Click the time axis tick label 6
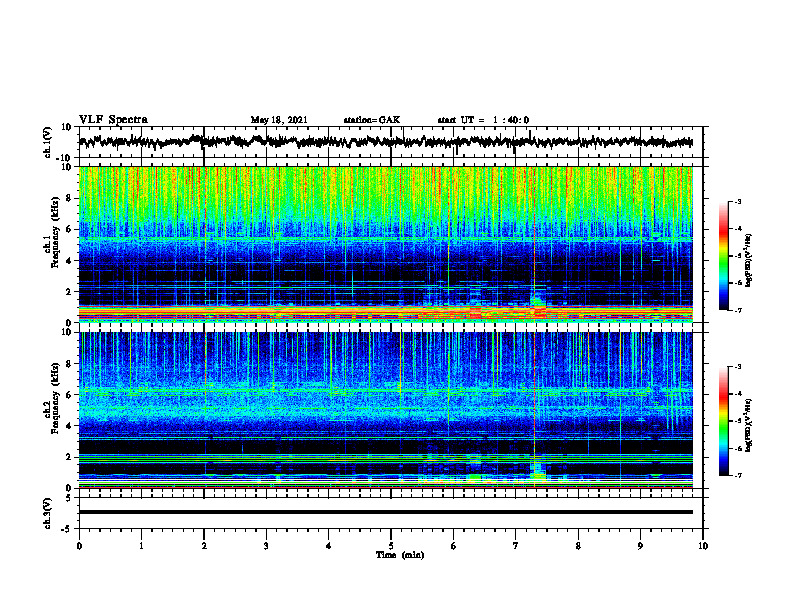The height and width of the screenshot is (612, 792). pos(454,546)
